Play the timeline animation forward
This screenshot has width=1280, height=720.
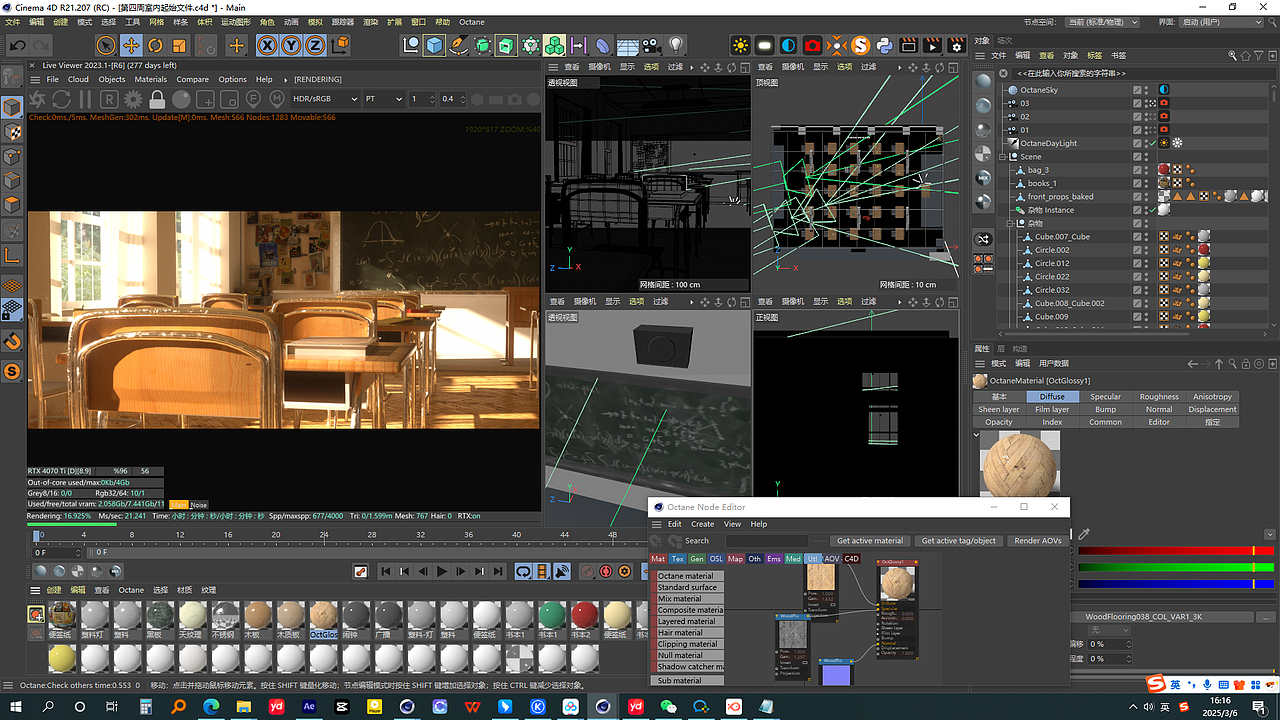point(442,572)
